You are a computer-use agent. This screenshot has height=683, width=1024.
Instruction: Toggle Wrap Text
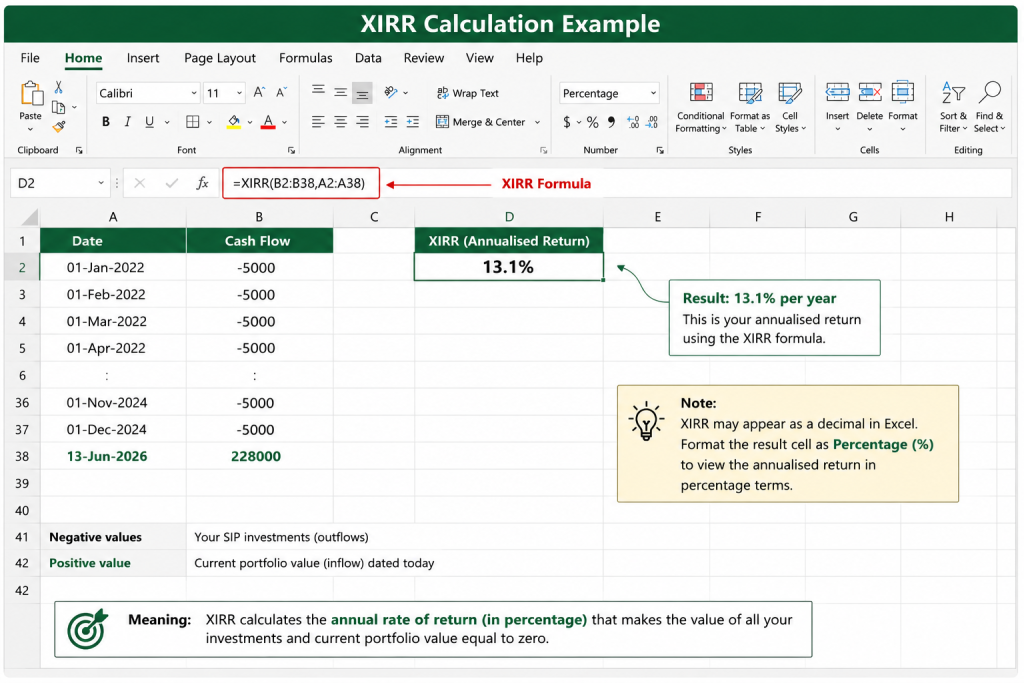coord(468,93)
